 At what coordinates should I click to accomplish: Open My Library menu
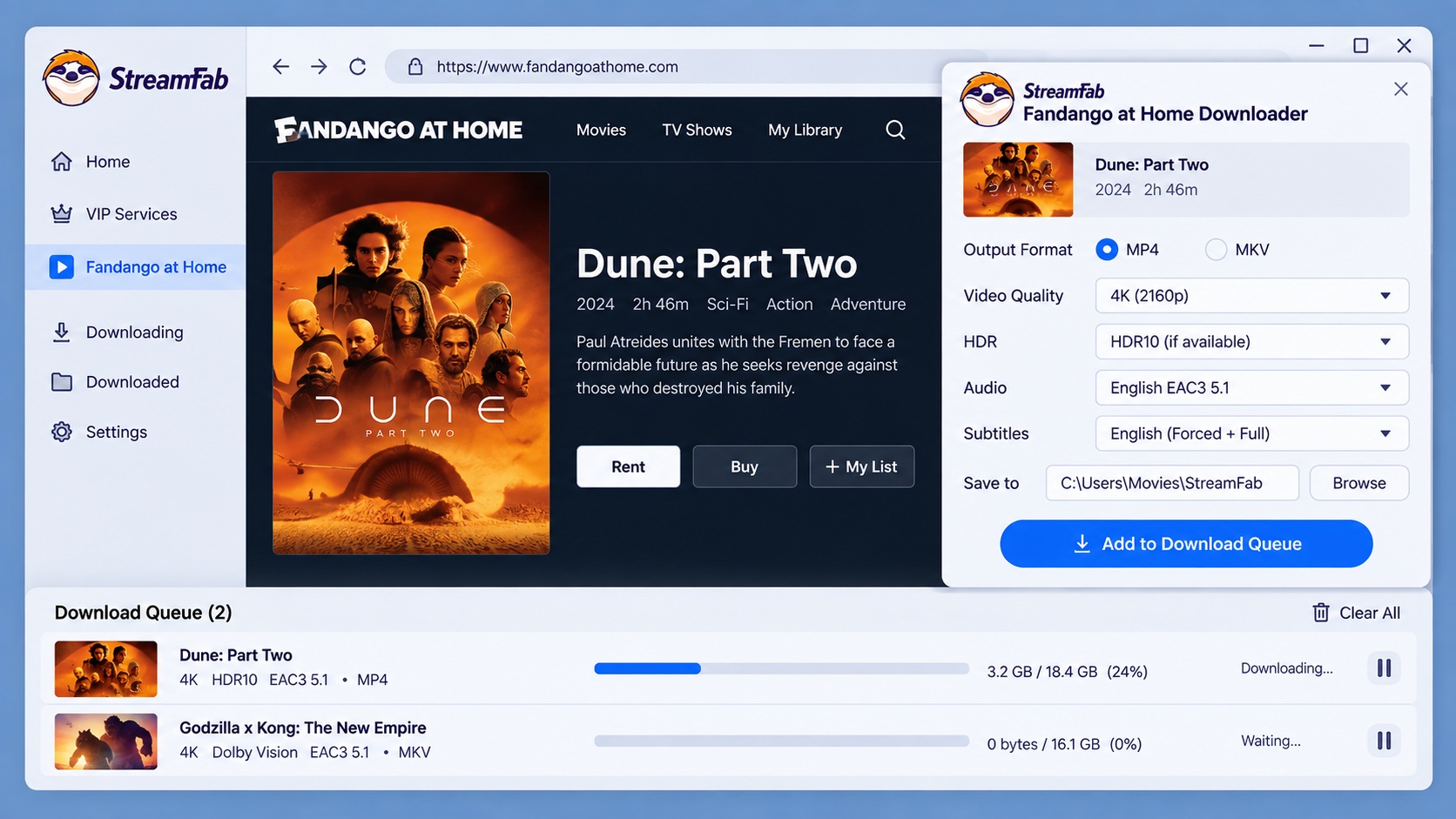click(805, 130)
